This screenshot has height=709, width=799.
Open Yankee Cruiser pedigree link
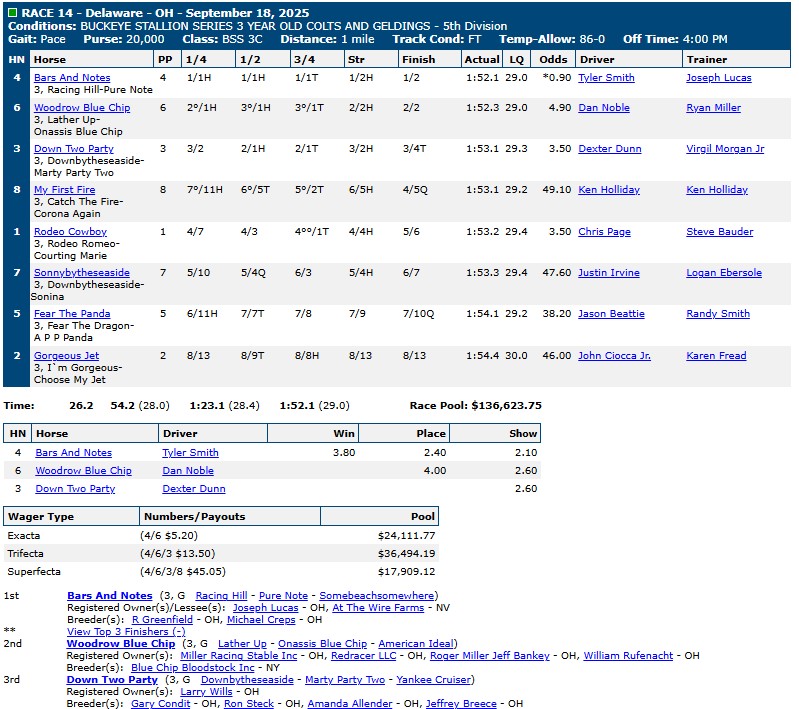[435, 680]
